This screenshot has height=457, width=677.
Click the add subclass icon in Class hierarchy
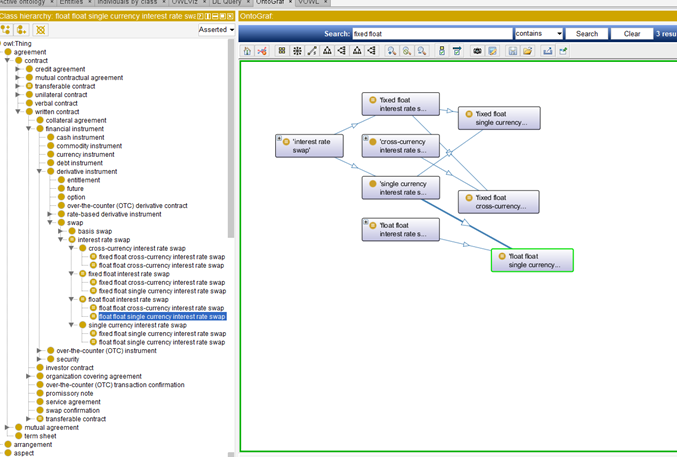6,30
